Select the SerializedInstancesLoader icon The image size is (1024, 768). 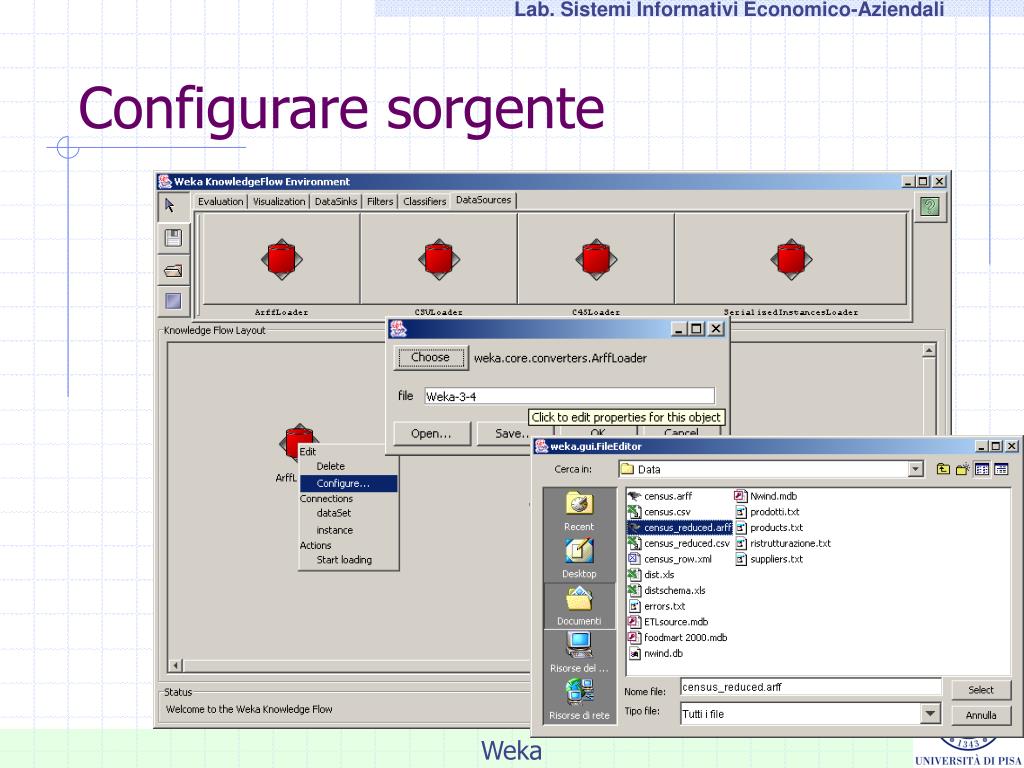(791, 259)
